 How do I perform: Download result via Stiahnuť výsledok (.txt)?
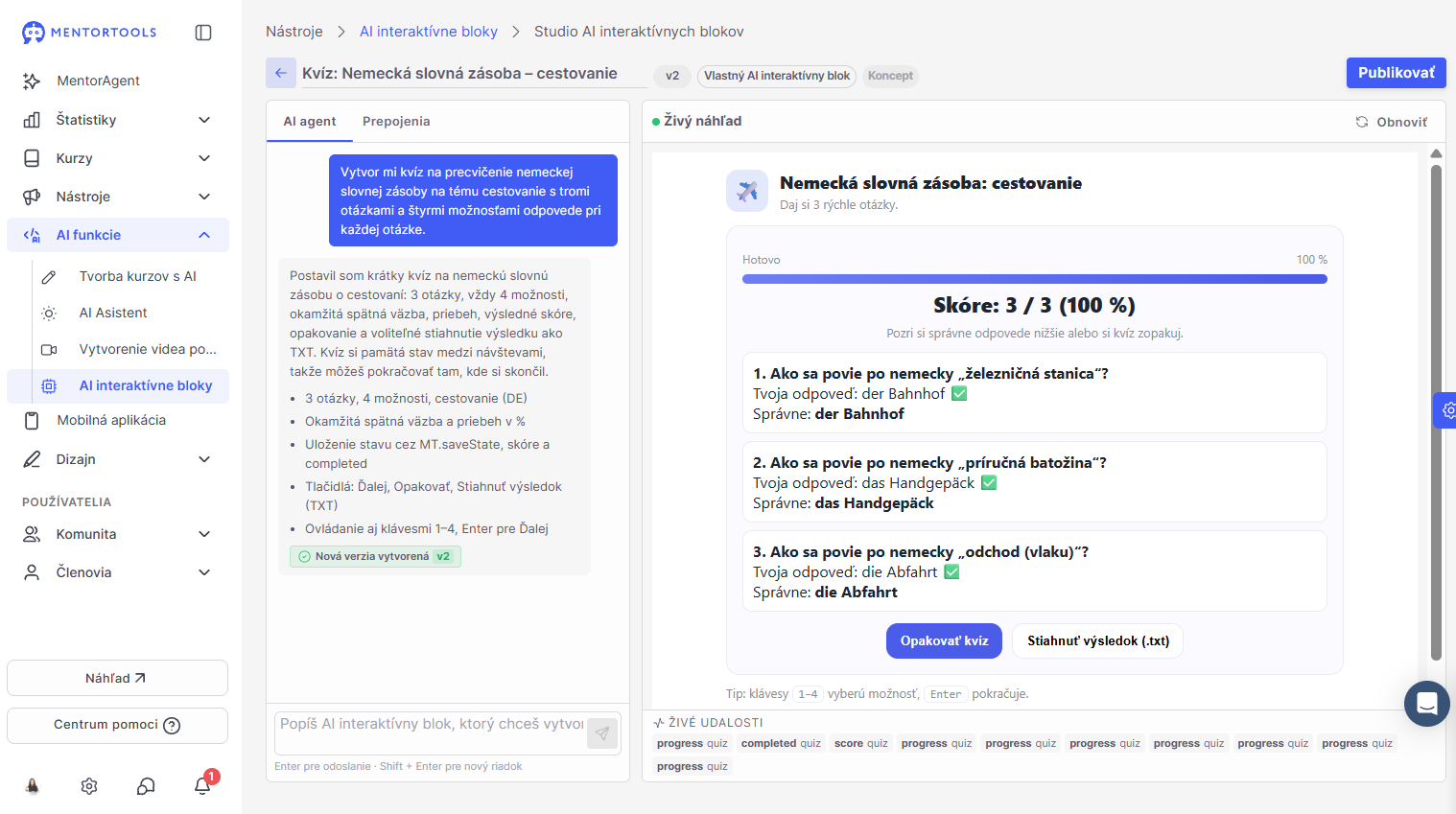(1098, 640)
